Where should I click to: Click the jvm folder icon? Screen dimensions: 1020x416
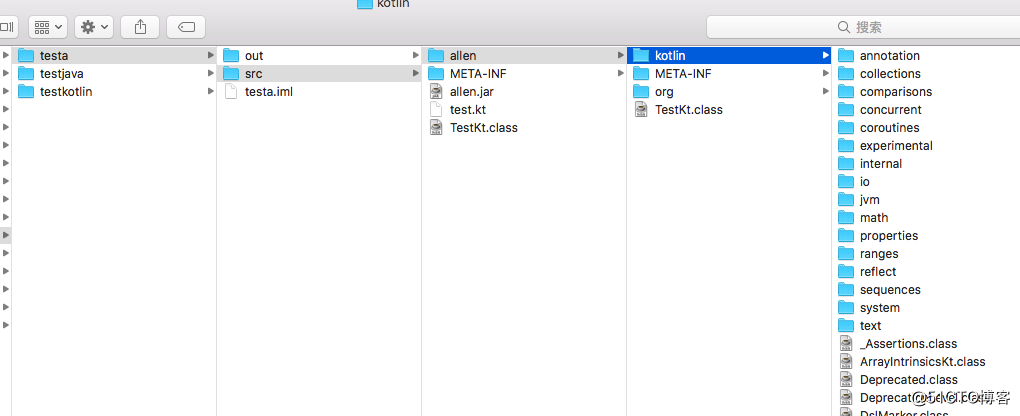point(846,199)
